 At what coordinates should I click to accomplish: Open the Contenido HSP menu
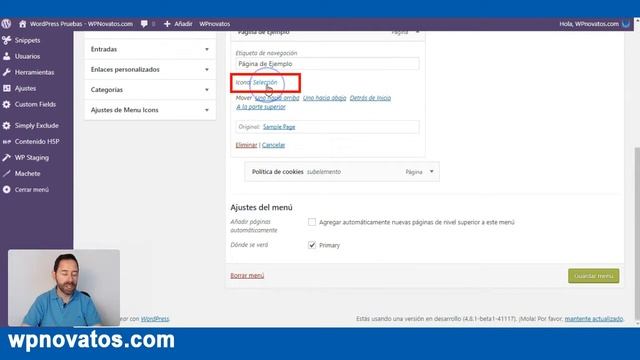pos(37,142)
